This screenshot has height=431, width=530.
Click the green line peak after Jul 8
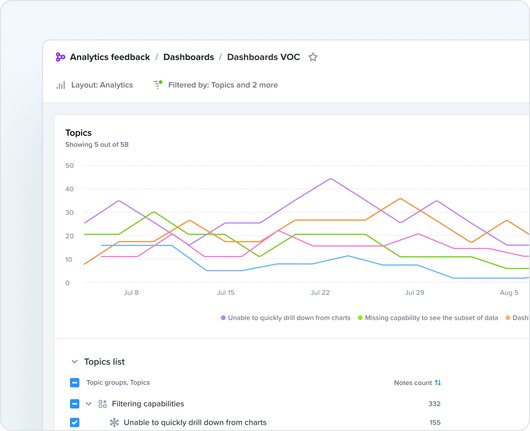(154, 212)
